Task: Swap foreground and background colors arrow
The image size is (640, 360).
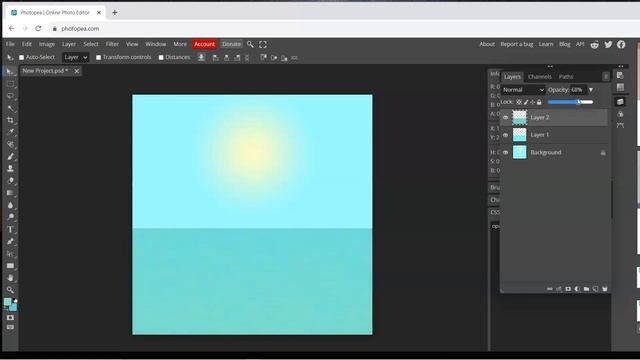Action: coord(16,300)
